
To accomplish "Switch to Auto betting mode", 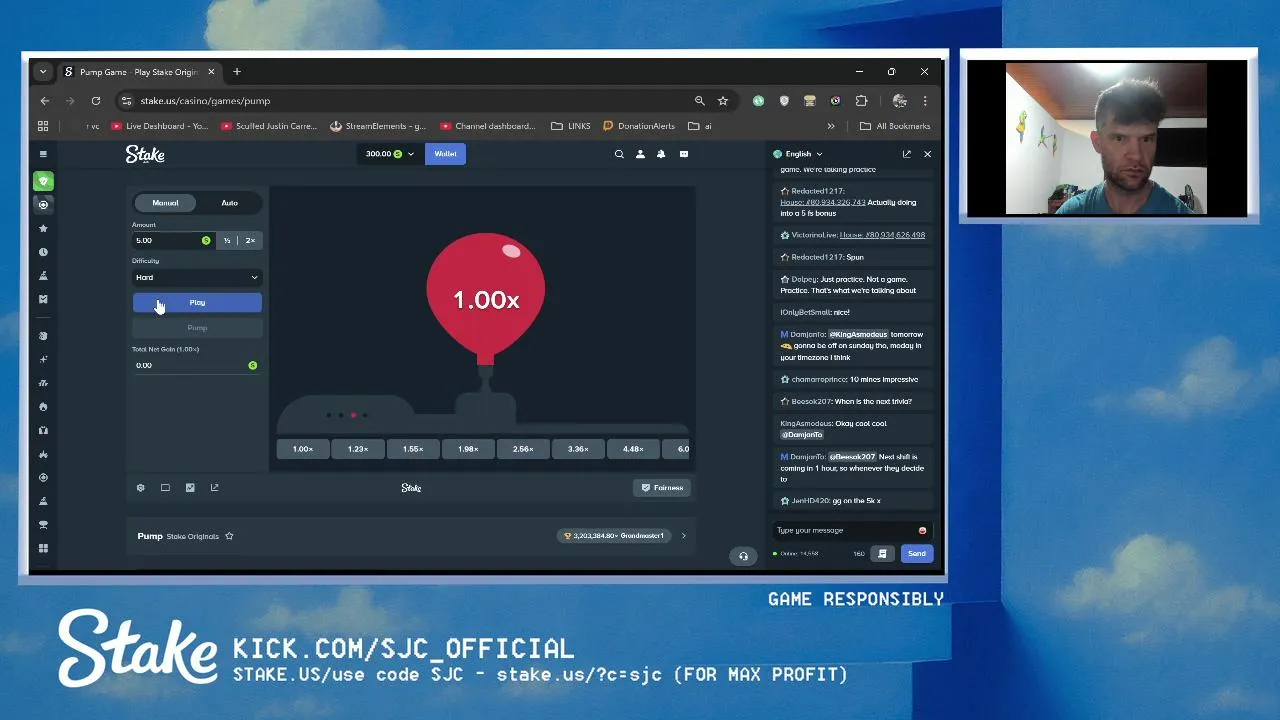I will tap(230, 203).
